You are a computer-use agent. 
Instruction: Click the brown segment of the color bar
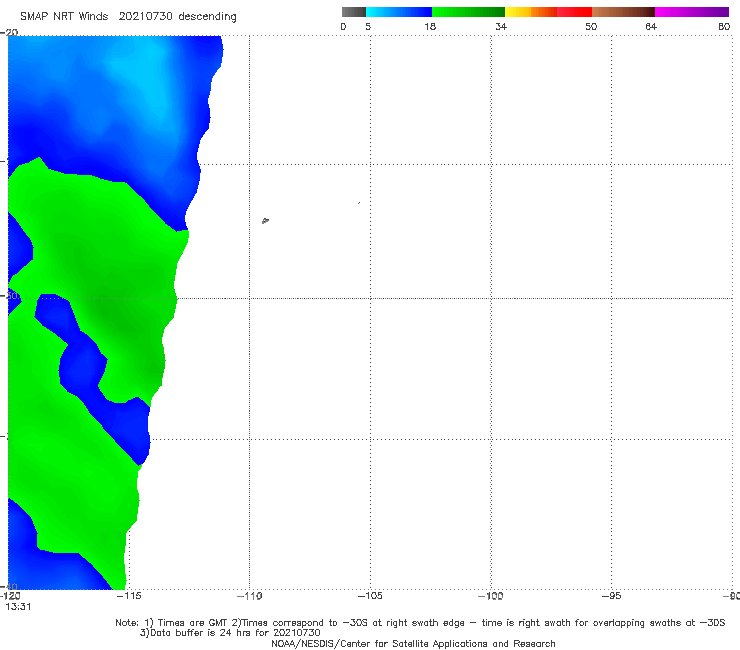pyautogui.click(x=623, y=12)
